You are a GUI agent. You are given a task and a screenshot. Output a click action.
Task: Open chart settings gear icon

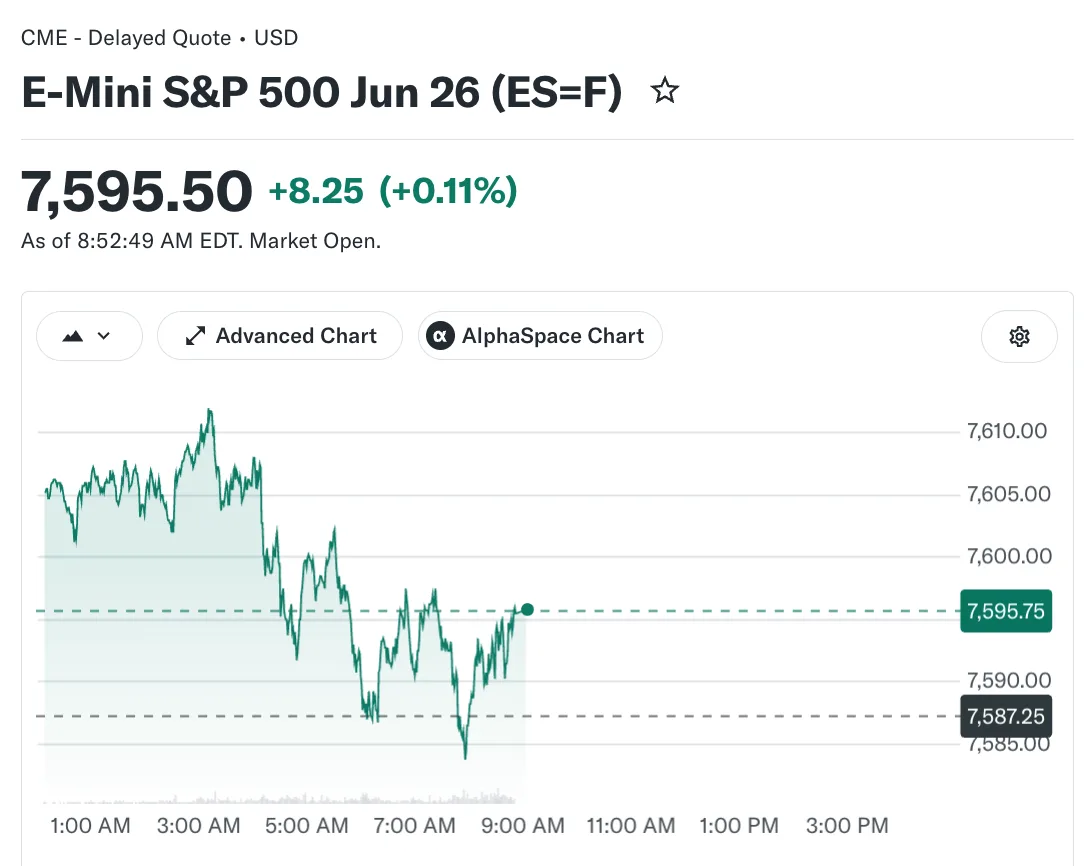coord(1019,337)
